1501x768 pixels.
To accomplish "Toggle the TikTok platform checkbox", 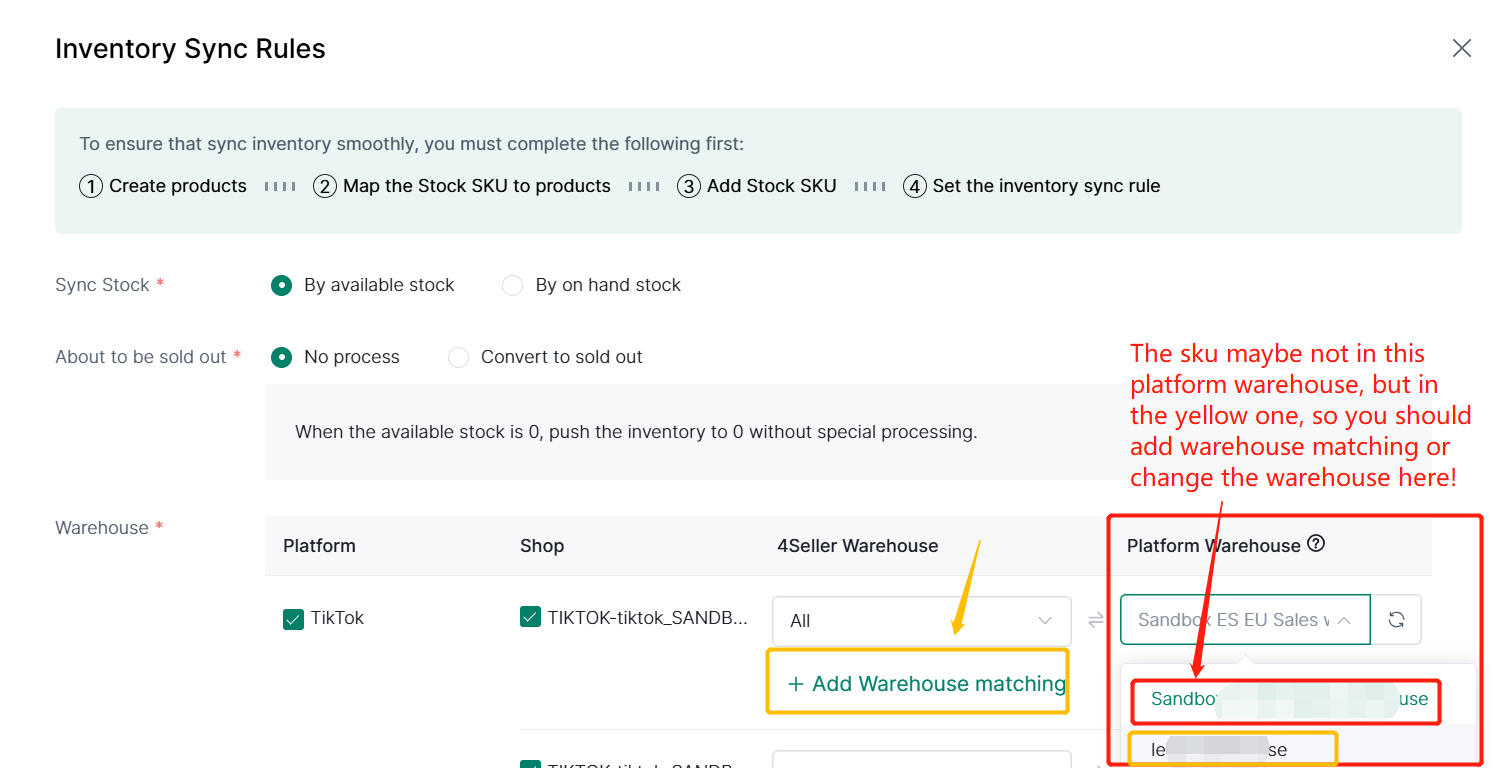I will pyautogui.click(x=293, y=619).
